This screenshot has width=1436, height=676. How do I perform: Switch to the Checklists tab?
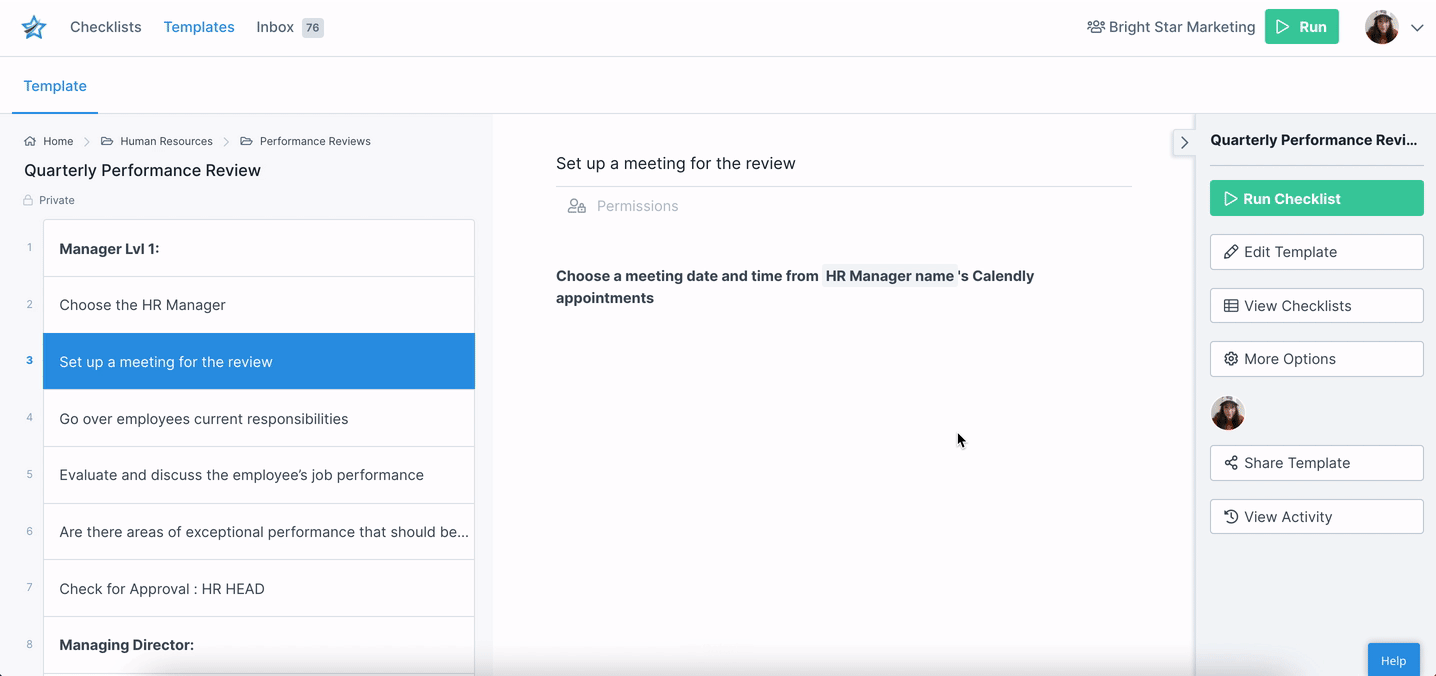[105, 27]
